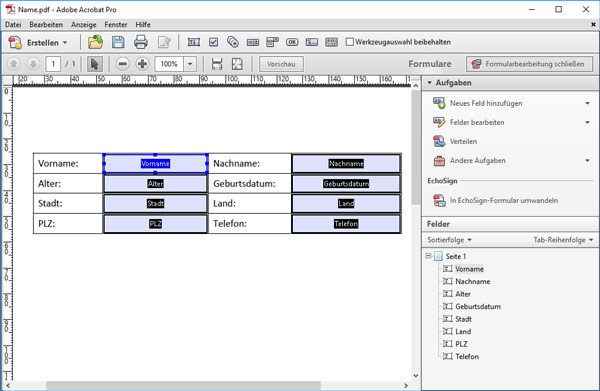This screenshot has height=391, width=600.
Task: Open the Fenster menu
Action: pyautogui.click(x=116, y=24)
